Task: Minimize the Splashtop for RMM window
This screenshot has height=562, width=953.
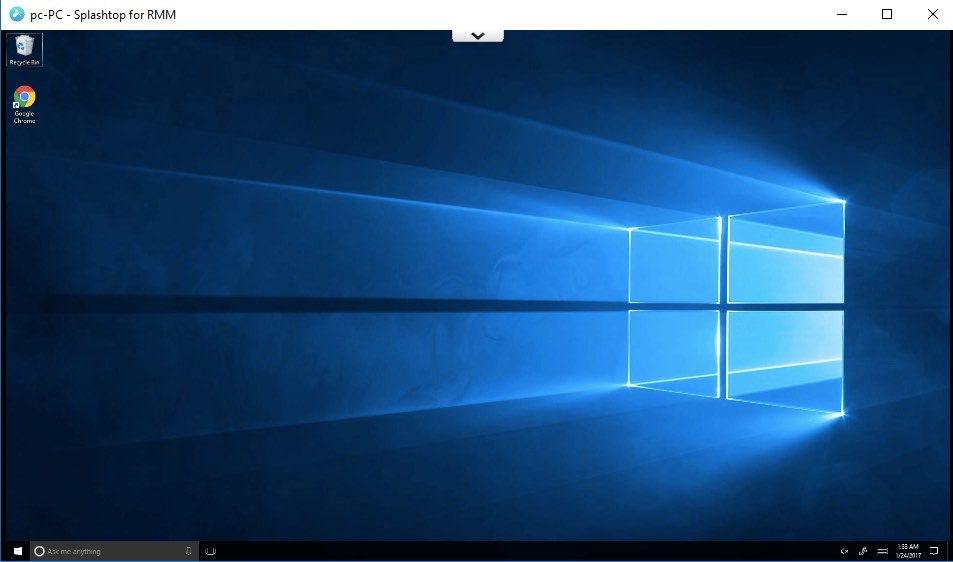Action: point(842,14)
